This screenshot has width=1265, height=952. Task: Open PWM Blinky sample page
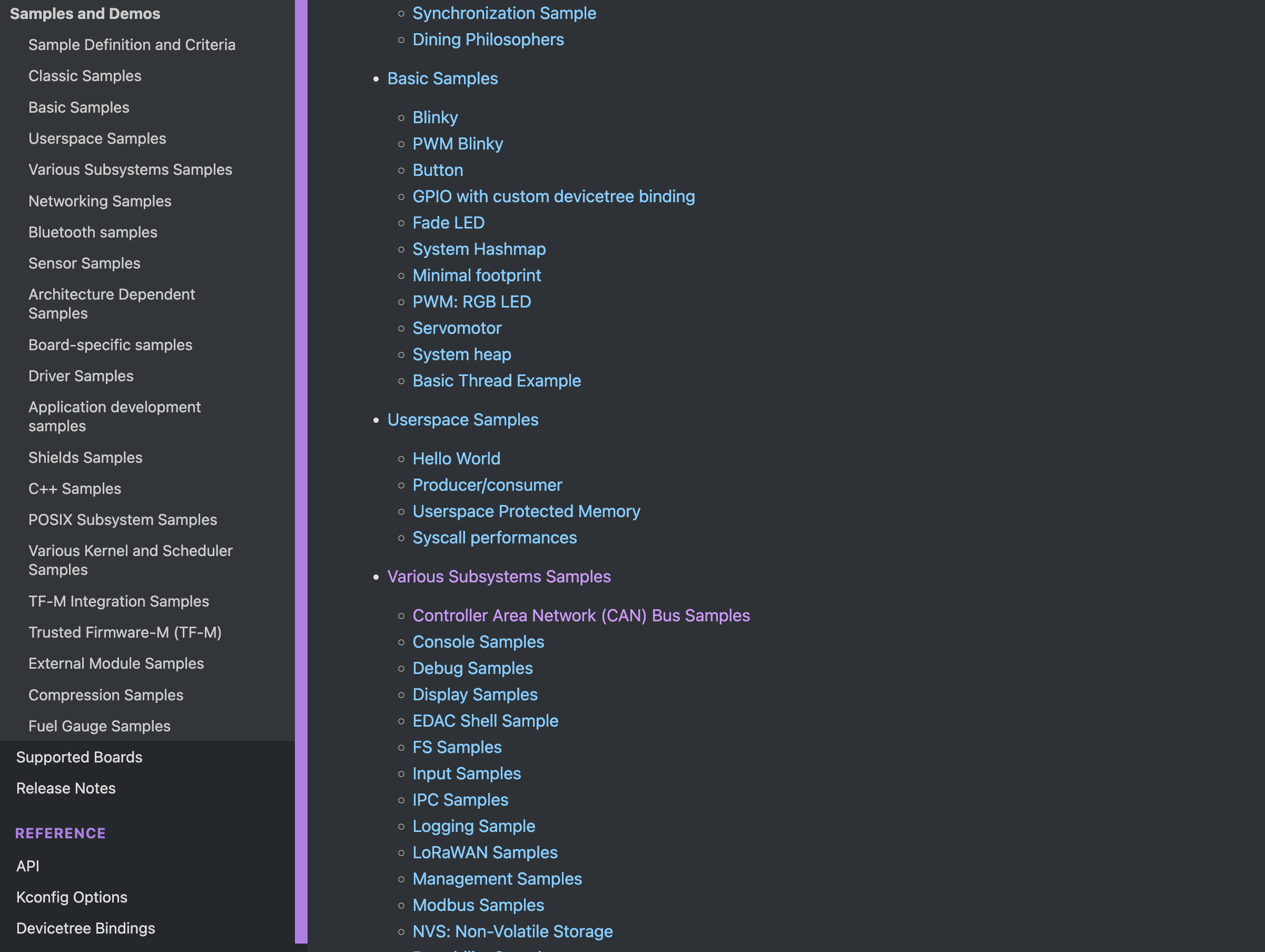(458, 144)
